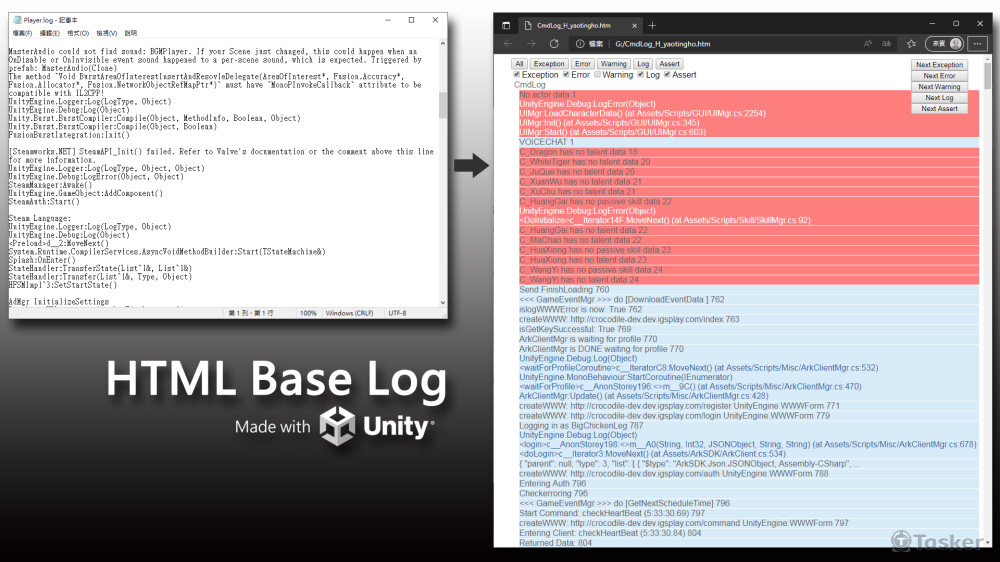This screenshot has height=562, width=1000.
Task: Open the 說明 menu in Notepad
Action: [131, 33]
